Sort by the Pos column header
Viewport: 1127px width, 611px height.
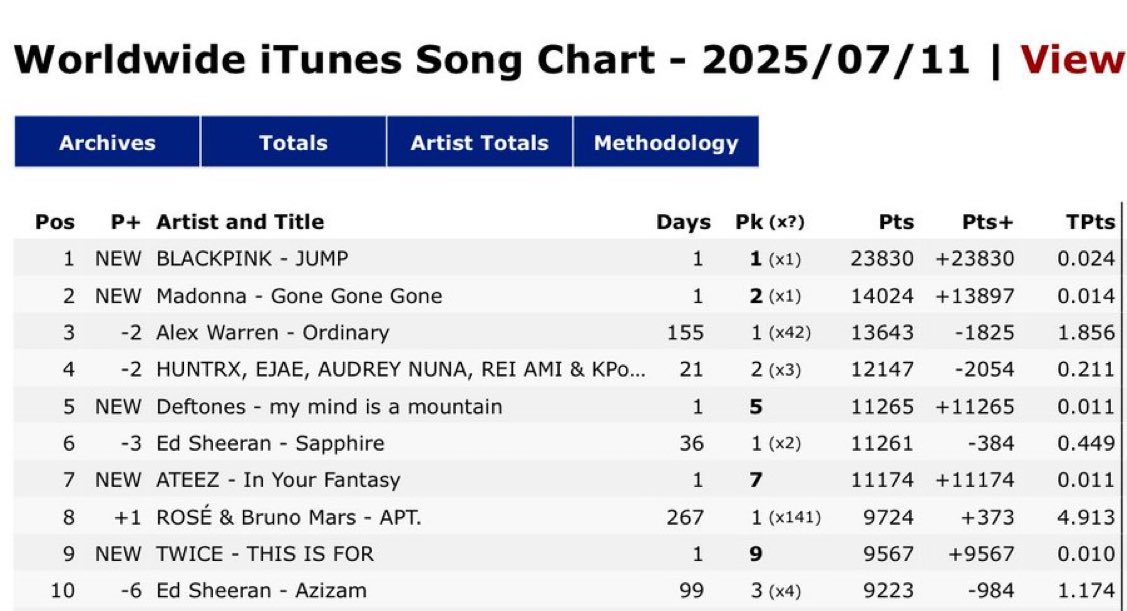[55, 221]
